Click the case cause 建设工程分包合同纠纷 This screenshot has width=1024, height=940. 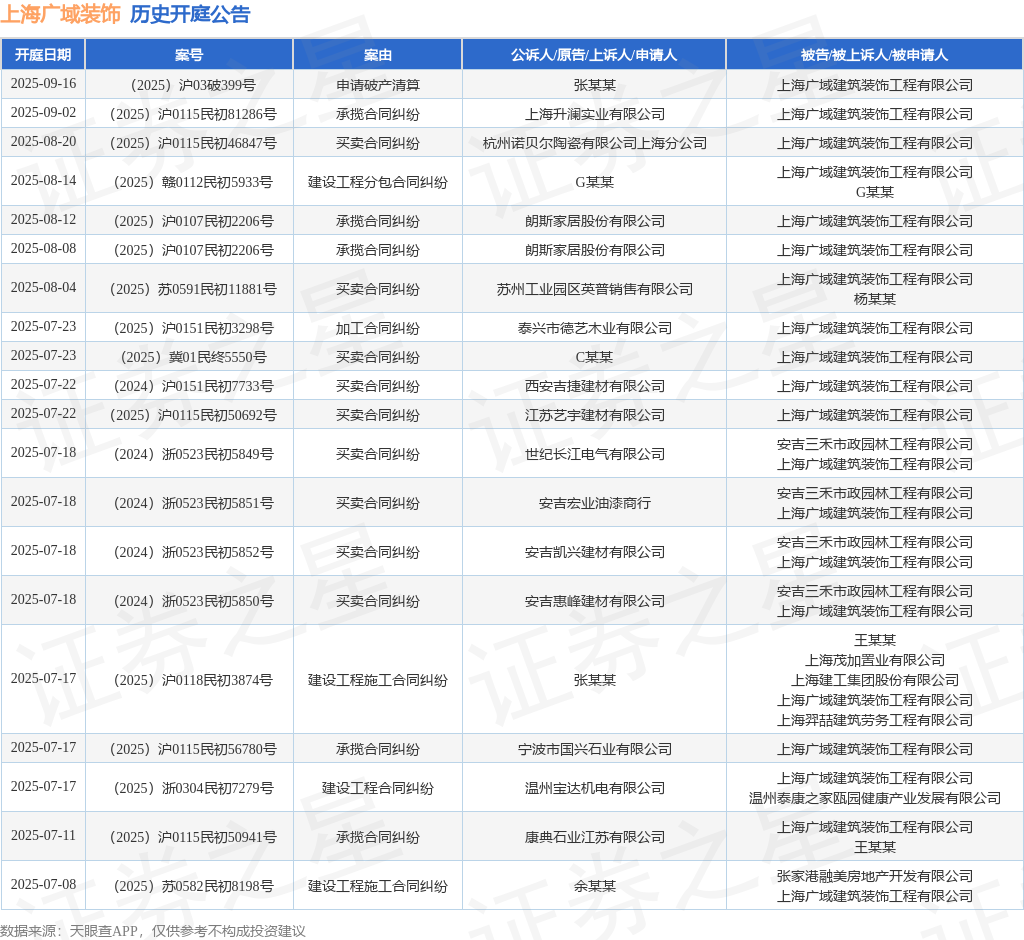(377, 182)
